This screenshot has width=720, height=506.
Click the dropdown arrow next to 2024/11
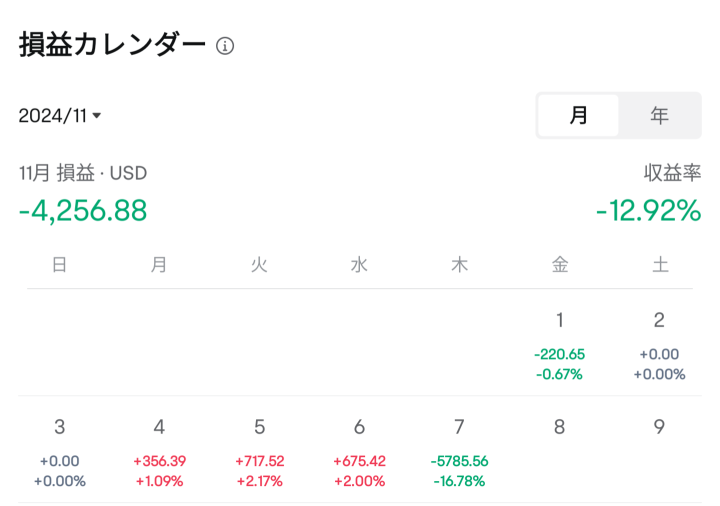click(x=96, y=116)
